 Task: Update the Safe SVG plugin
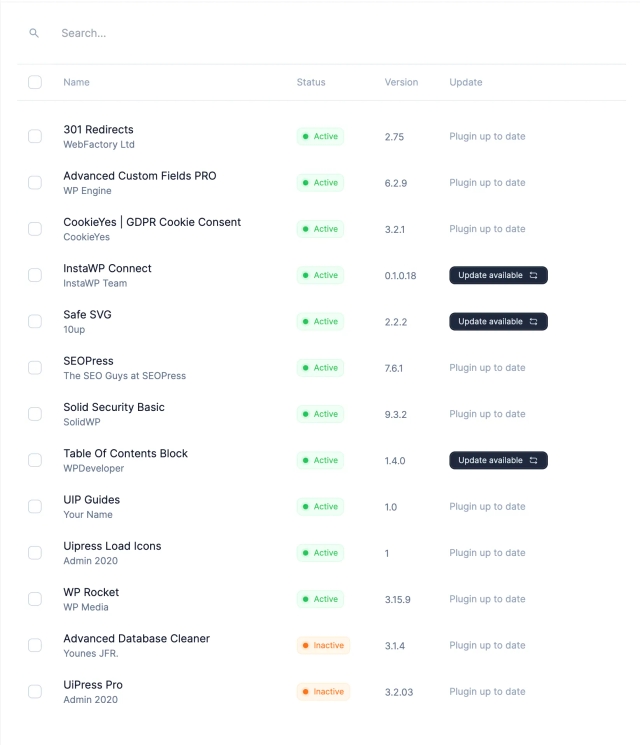click(491, 321)
